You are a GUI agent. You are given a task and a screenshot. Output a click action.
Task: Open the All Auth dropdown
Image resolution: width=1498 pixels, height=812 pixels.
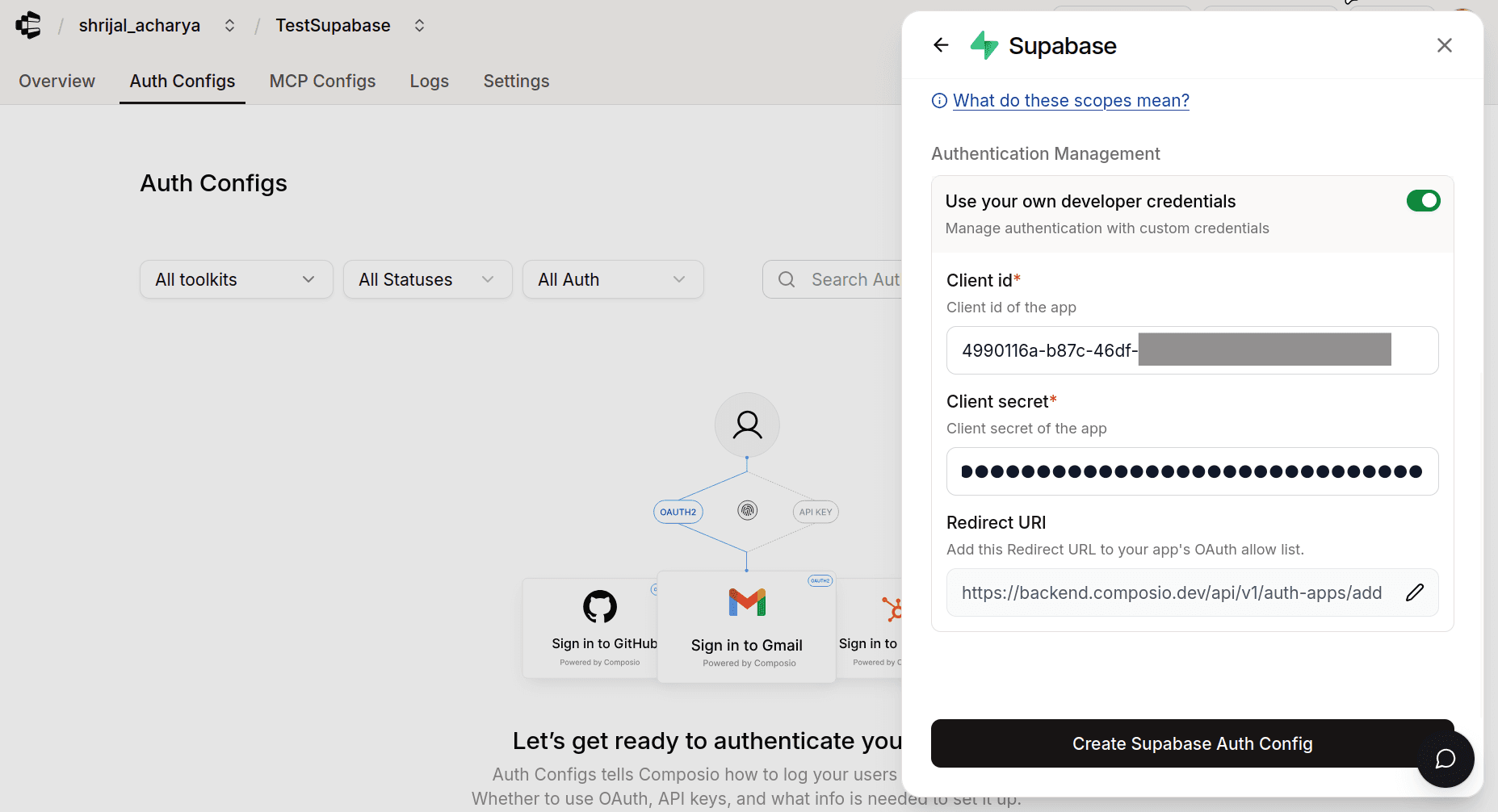coord(613,279)
